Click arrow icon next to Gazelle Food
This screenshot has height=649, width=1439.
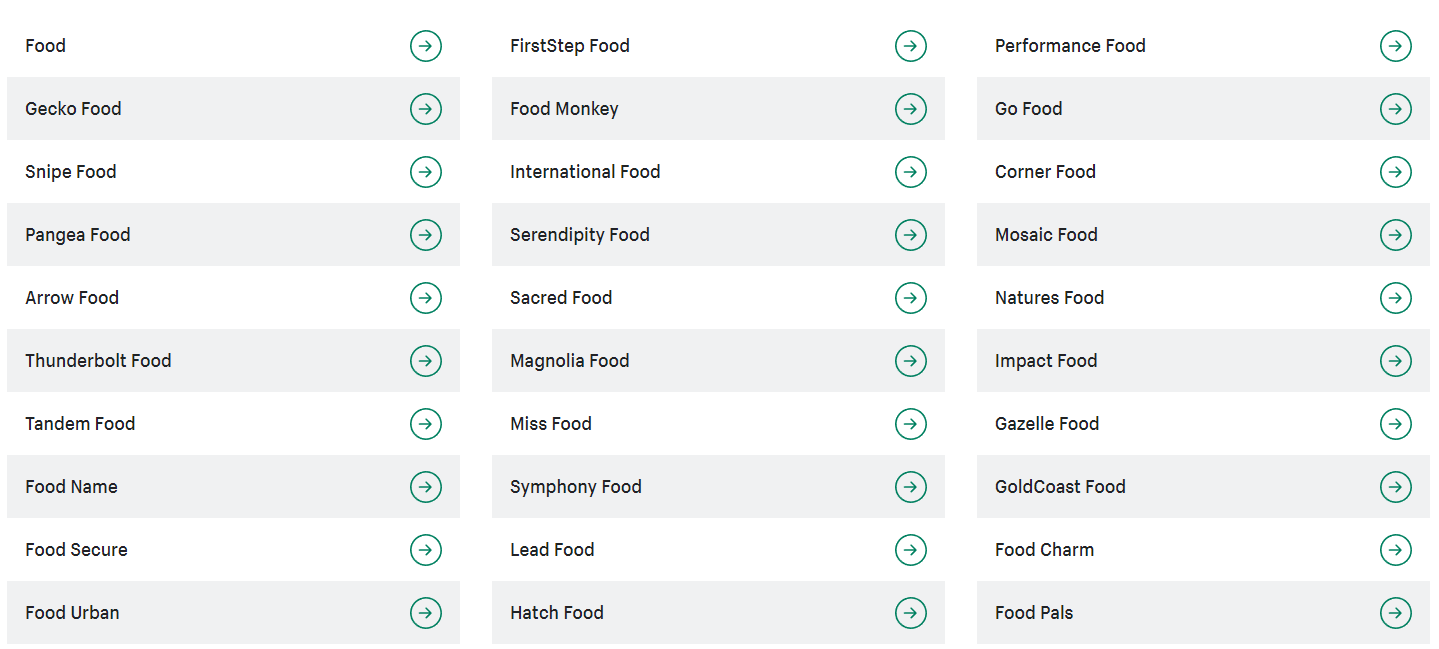click(1396, 424)
